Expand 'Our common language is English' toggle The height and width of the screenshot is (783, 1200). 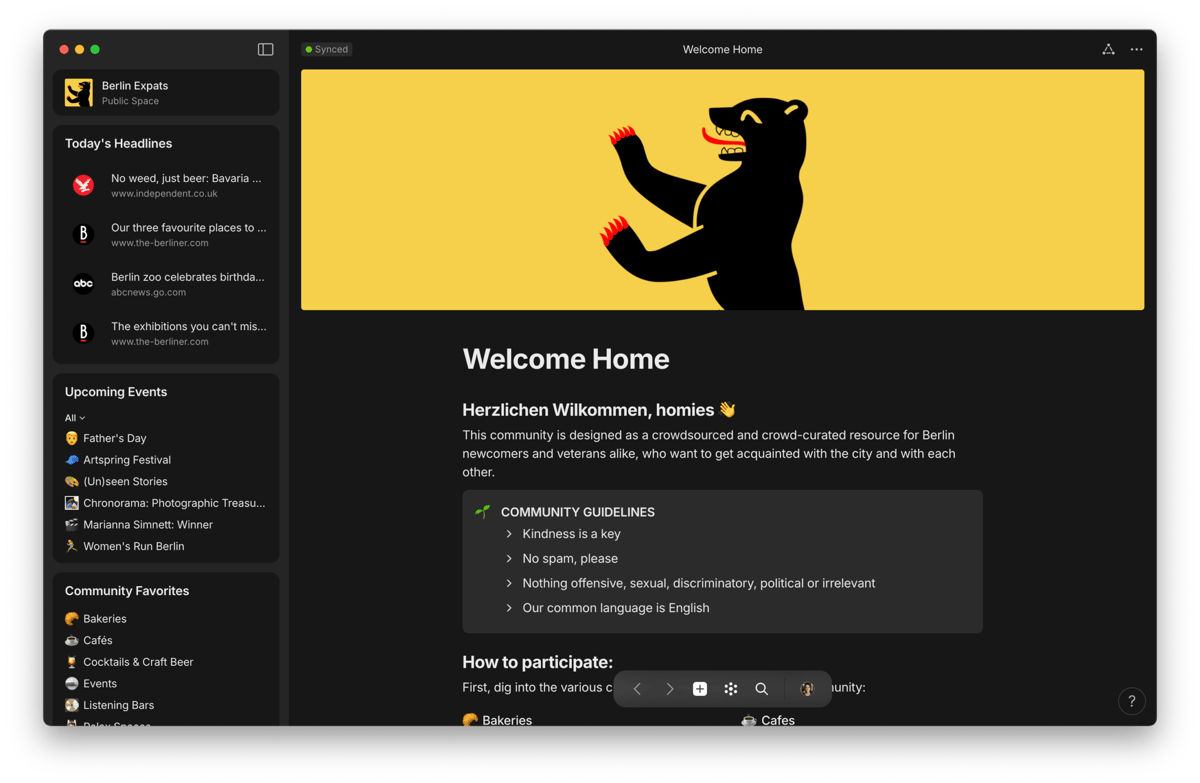[509, 608]
